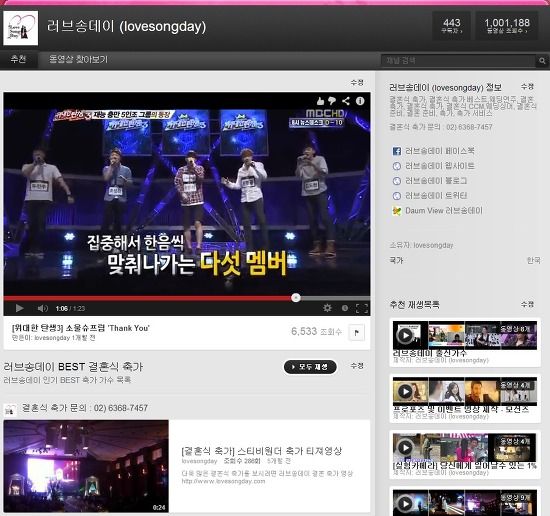Screen dimensions: 550x516
Task: Open the www.lovesongday.com URL link
Action: point(223,481)
